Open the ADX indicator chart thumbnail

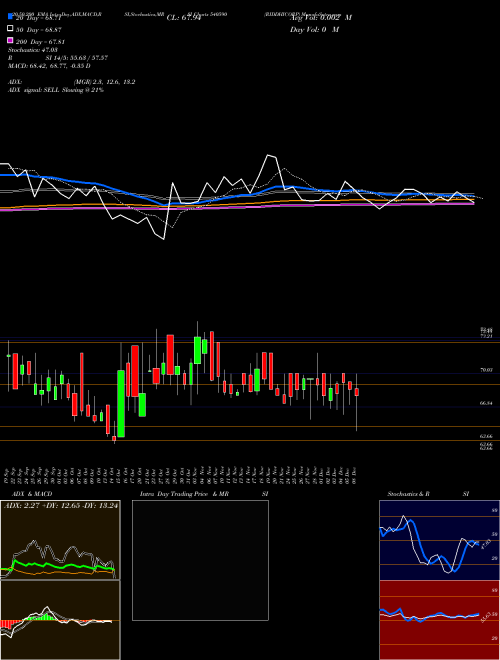click(x=60, y=540)
